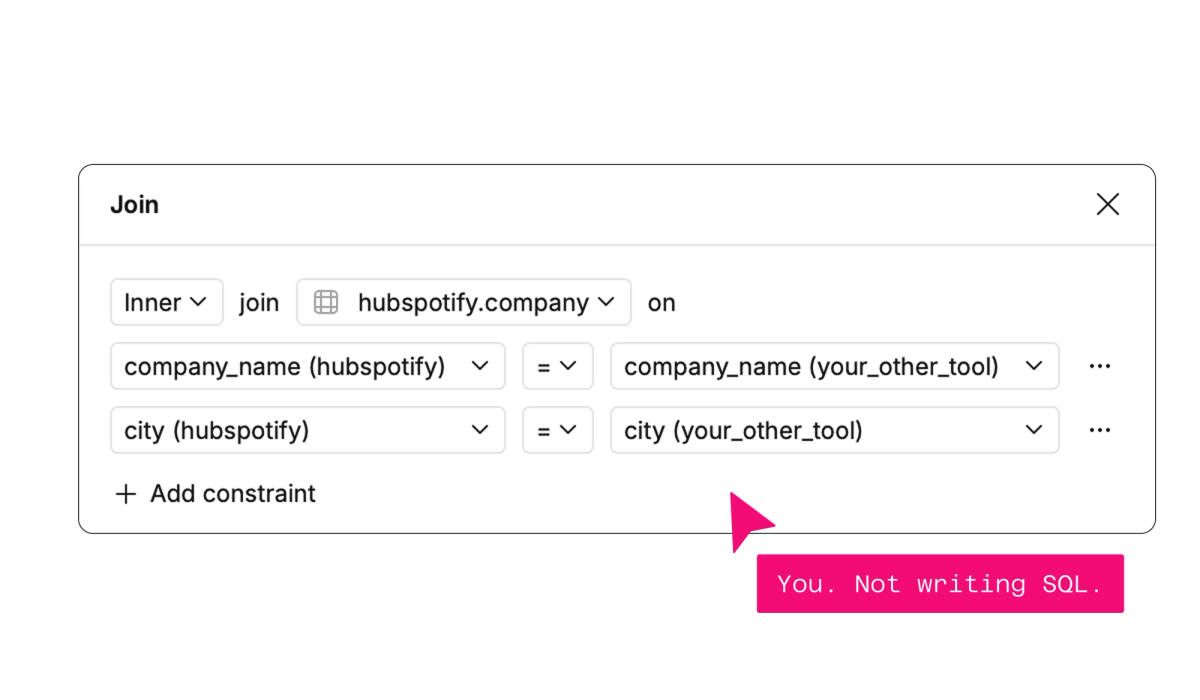Select the Join dialog title
The width and height of the screenshot is (1200, 700).
coord(134,204)
